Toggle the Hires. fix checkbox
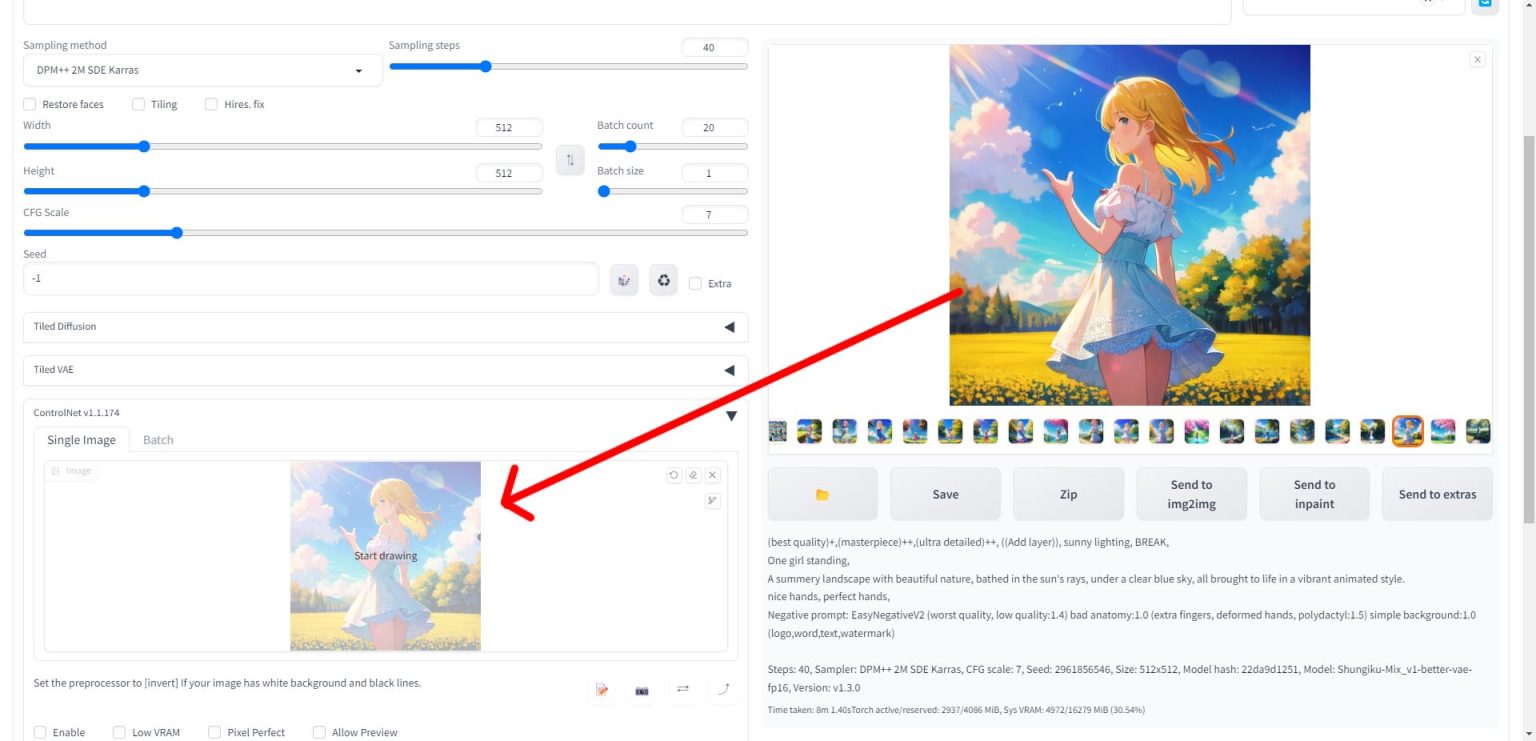1536x741 pixels. pyautogui.click(x=212, y=104)
